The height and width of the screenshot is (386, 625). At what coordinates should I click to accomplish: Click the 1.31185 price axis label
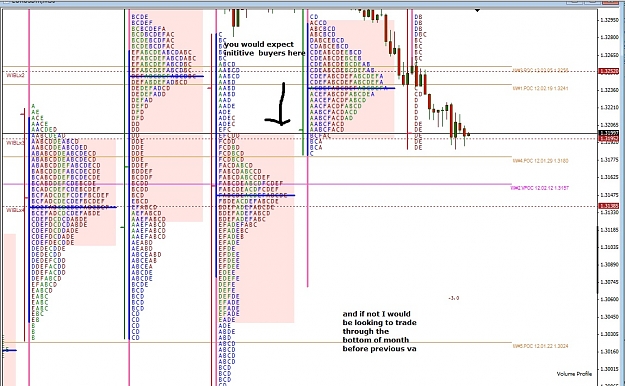[x=610, y=230]
